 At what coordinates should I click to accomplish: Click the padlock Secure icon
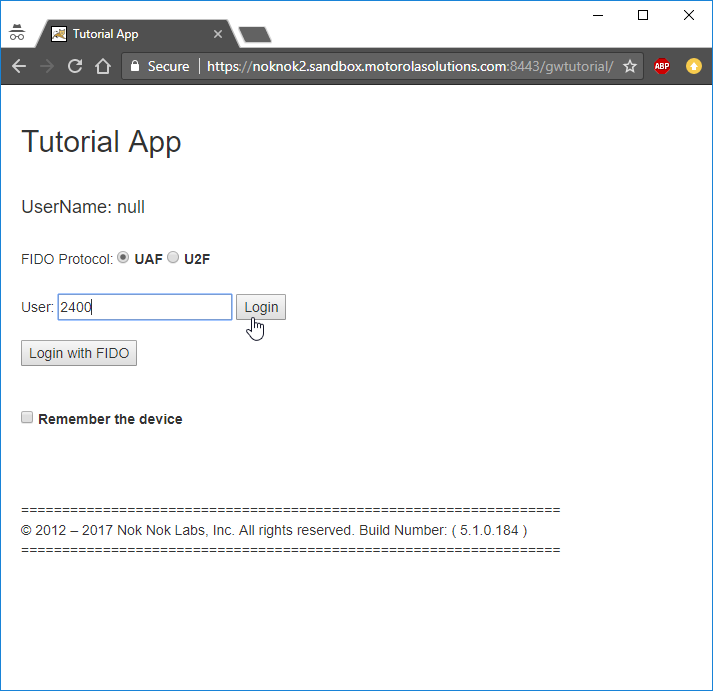pos(135,66)
